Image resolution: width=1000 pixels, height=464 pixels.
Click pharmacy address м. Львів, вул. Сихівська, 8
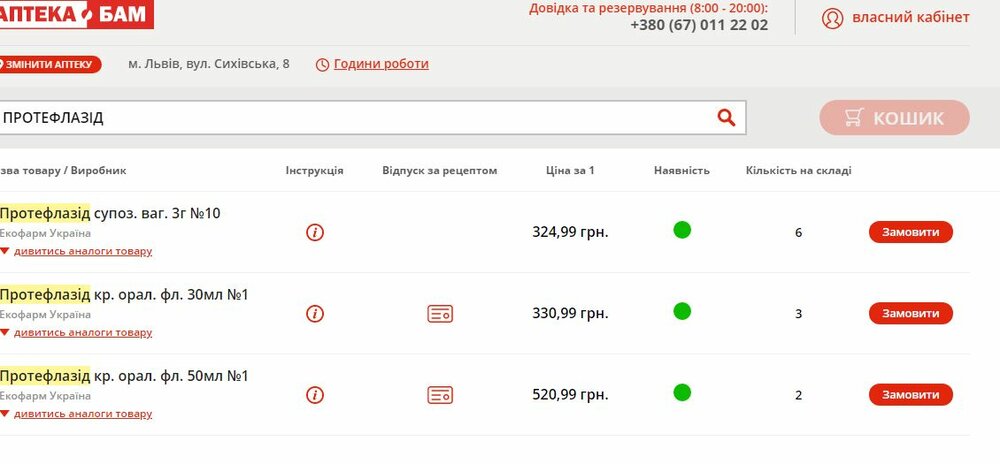209,64
